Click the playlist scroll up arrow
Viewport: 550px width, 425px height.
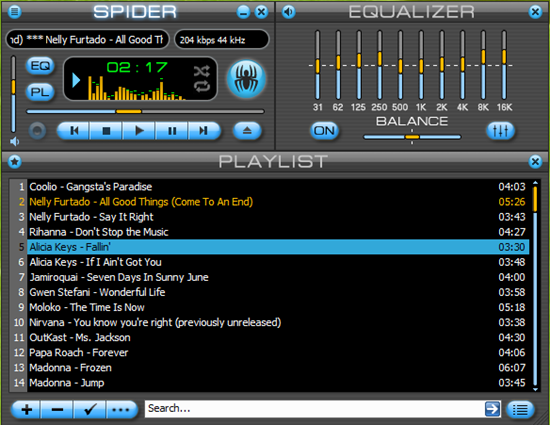point(535,182)
